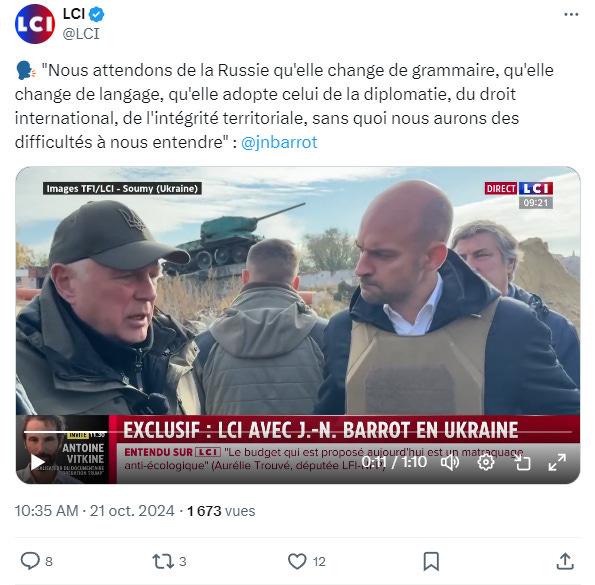Click the repost arrows icon
This screenshot has width=595, height=585.
(163, 561)
